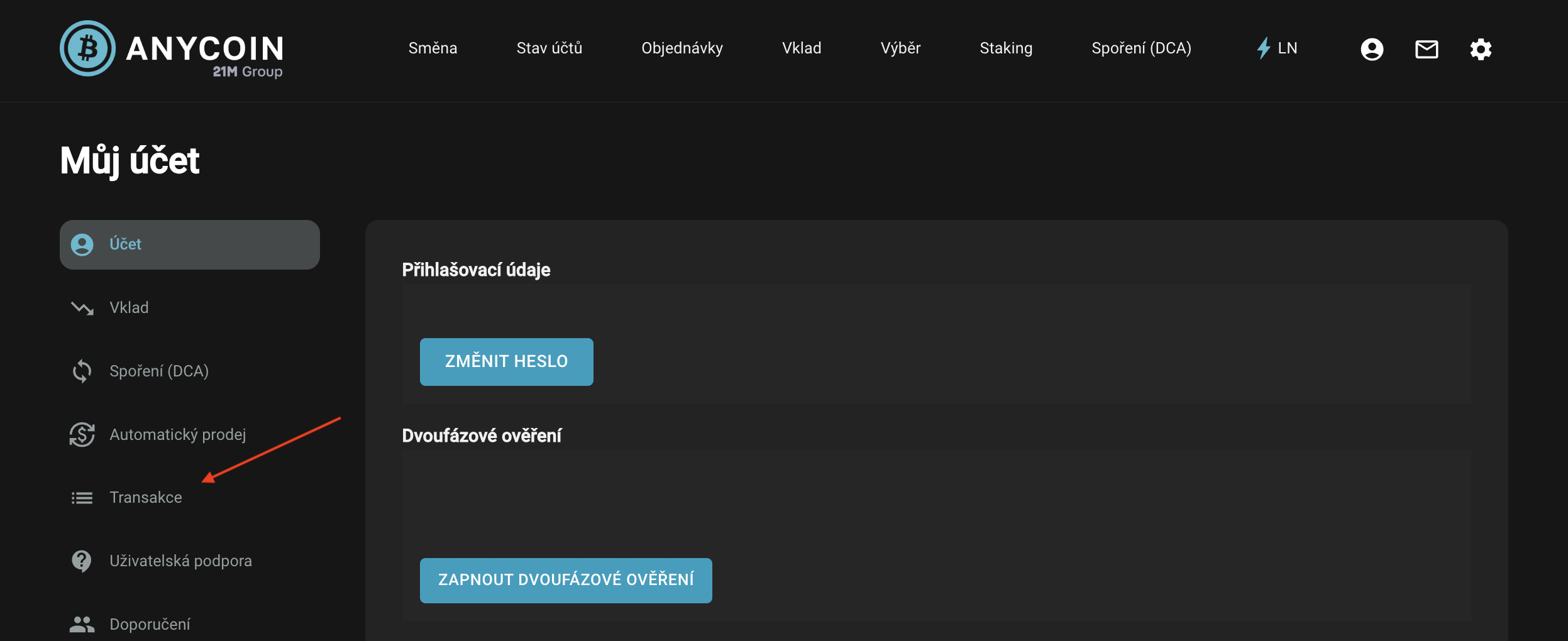Click the Anycoin Bitcoin logo icon
The image size is (1568, 641).
pyautogui.click(x=87, y=48)
